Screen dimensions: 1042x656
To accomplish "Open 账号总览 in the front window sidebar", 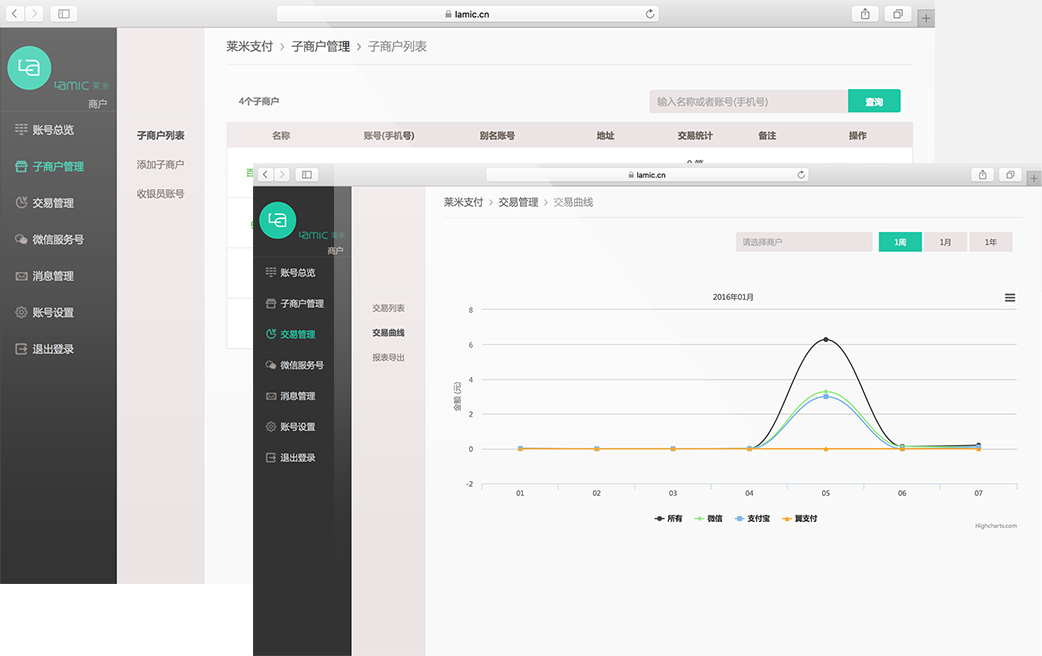I will point(290,273).
